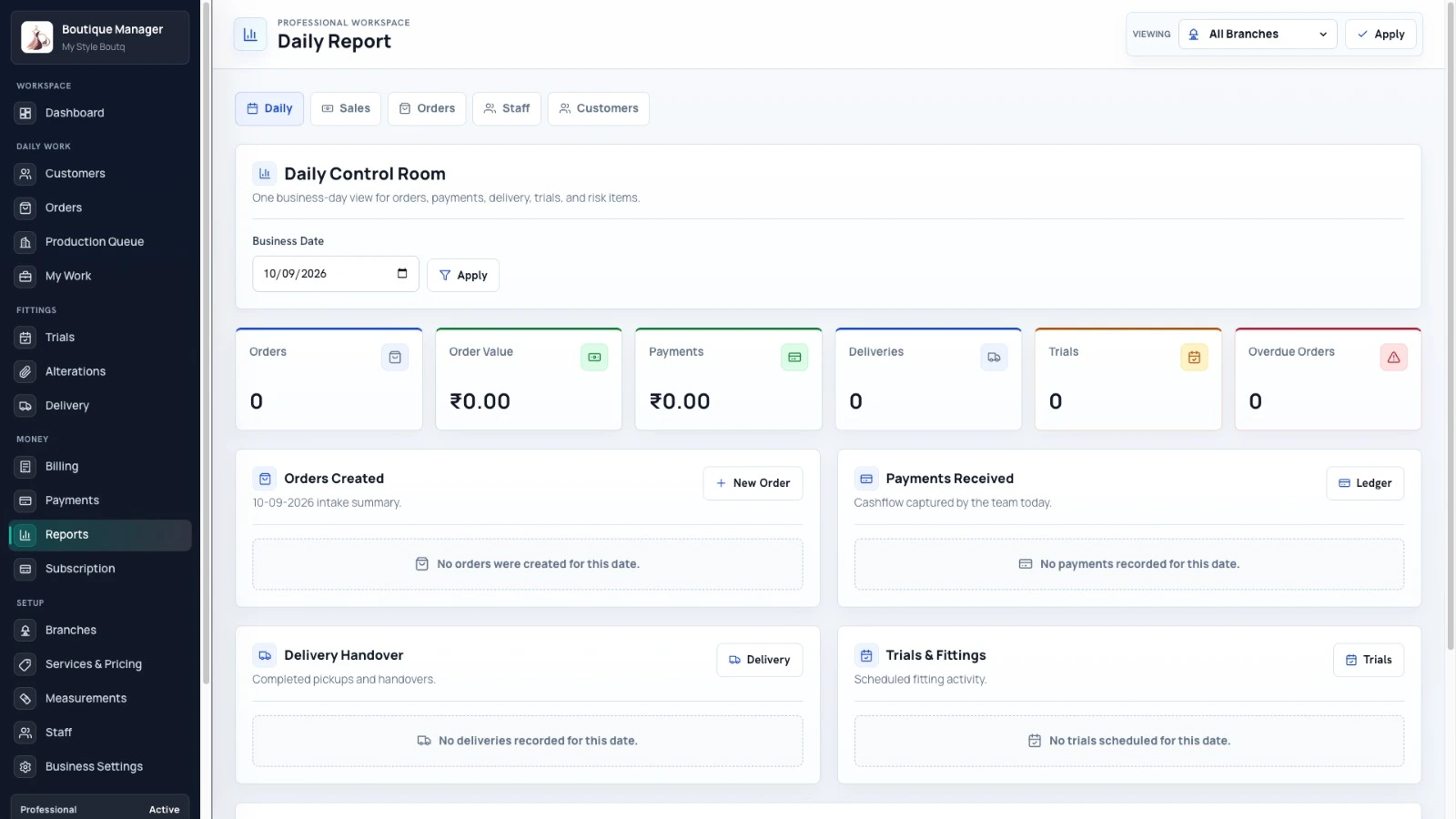1456x819 pixels.
Task: Click the Deliveries card truck icon
Action: 994,358
